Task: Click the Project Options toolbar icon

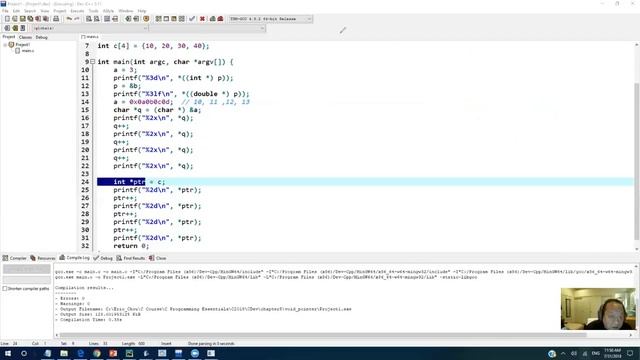Action: [x=146, y=19]
